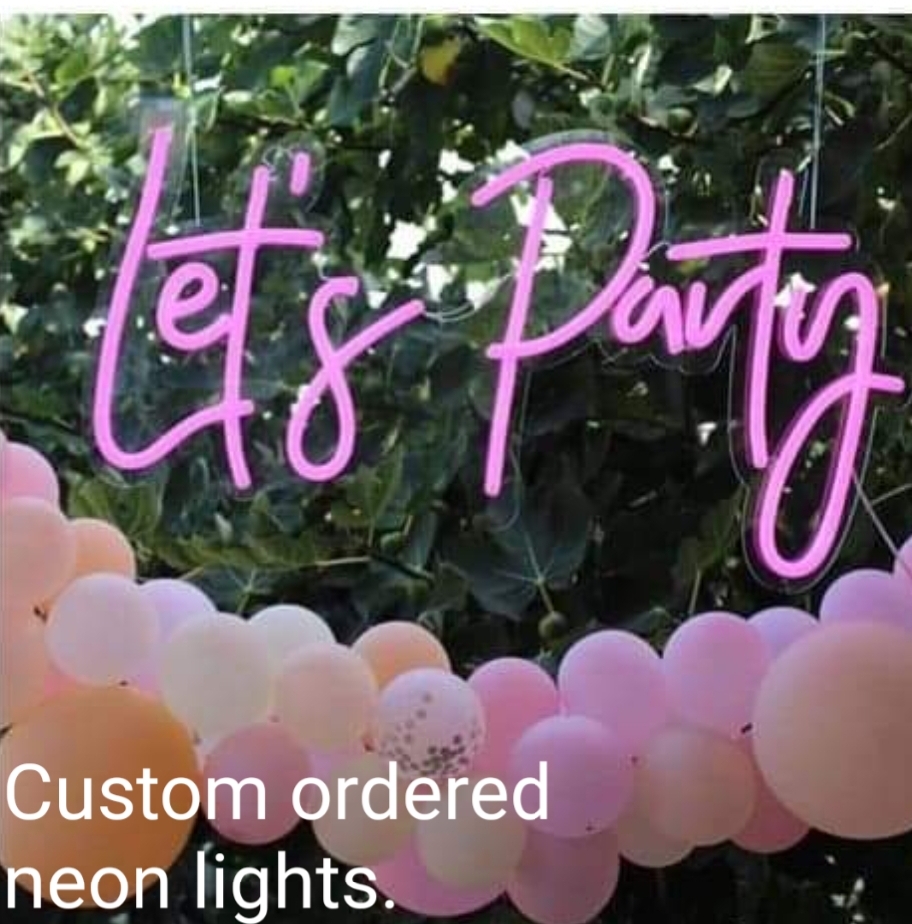Select the "Custom ordered" caption line

(277, 791)
